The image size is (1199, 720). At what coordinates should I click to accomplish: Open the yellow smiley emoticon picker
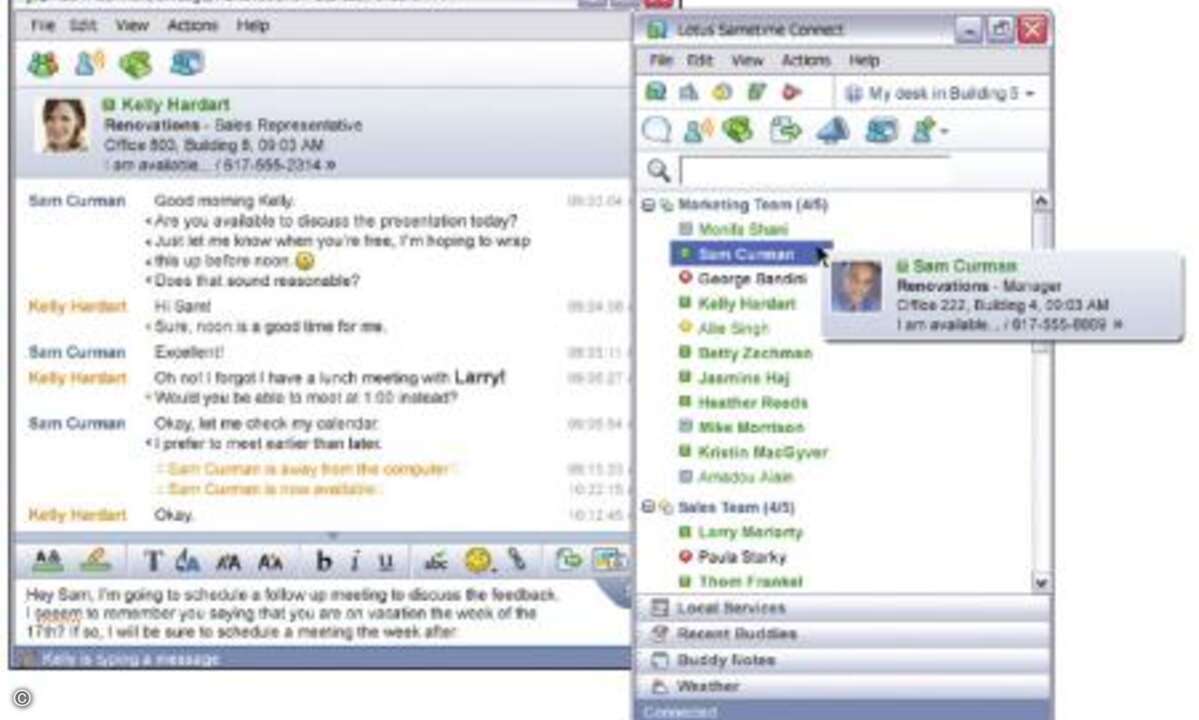[479, 561]
